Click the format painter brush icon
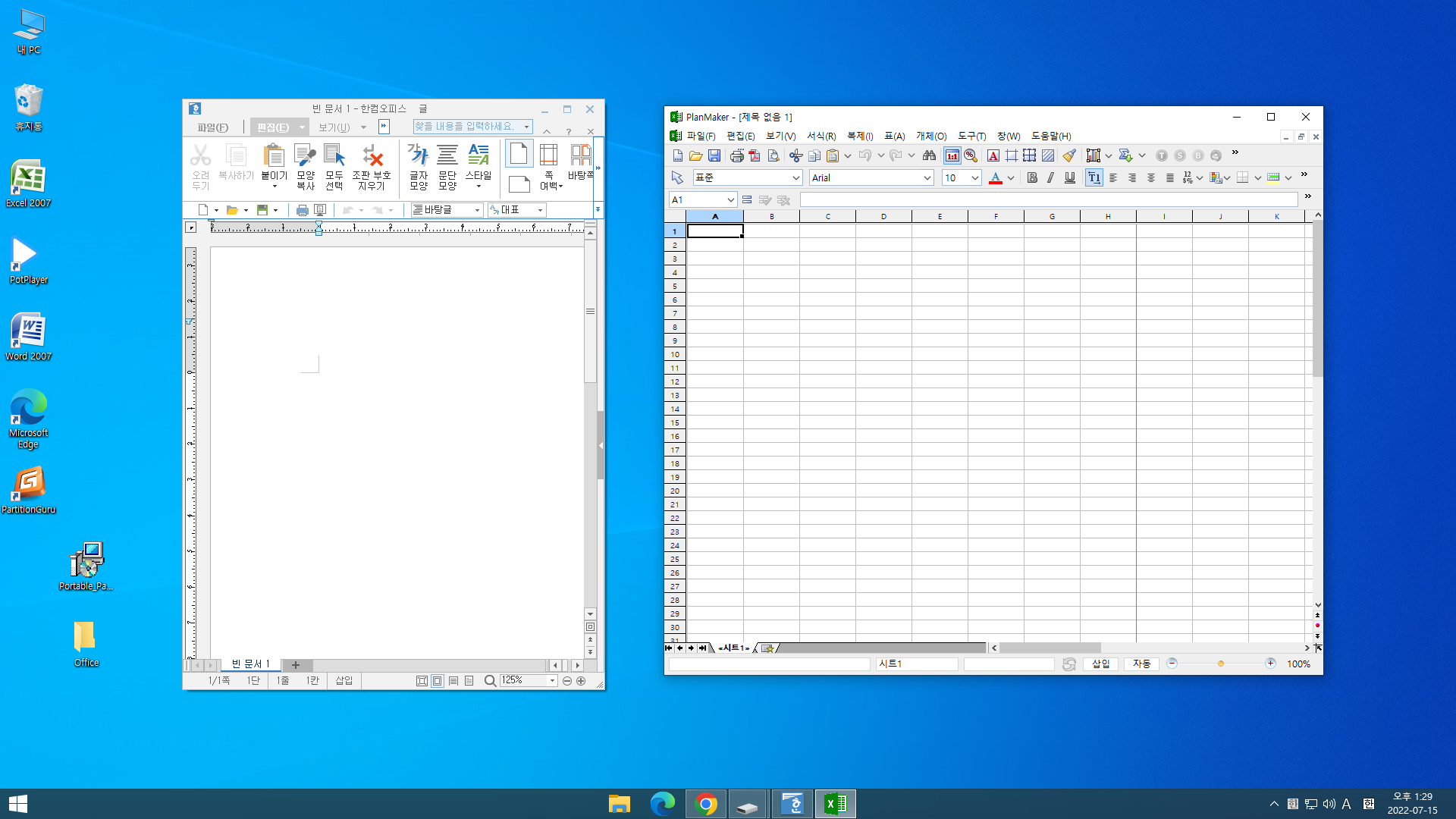1456x819 pixels. [x=1069, y=155]
